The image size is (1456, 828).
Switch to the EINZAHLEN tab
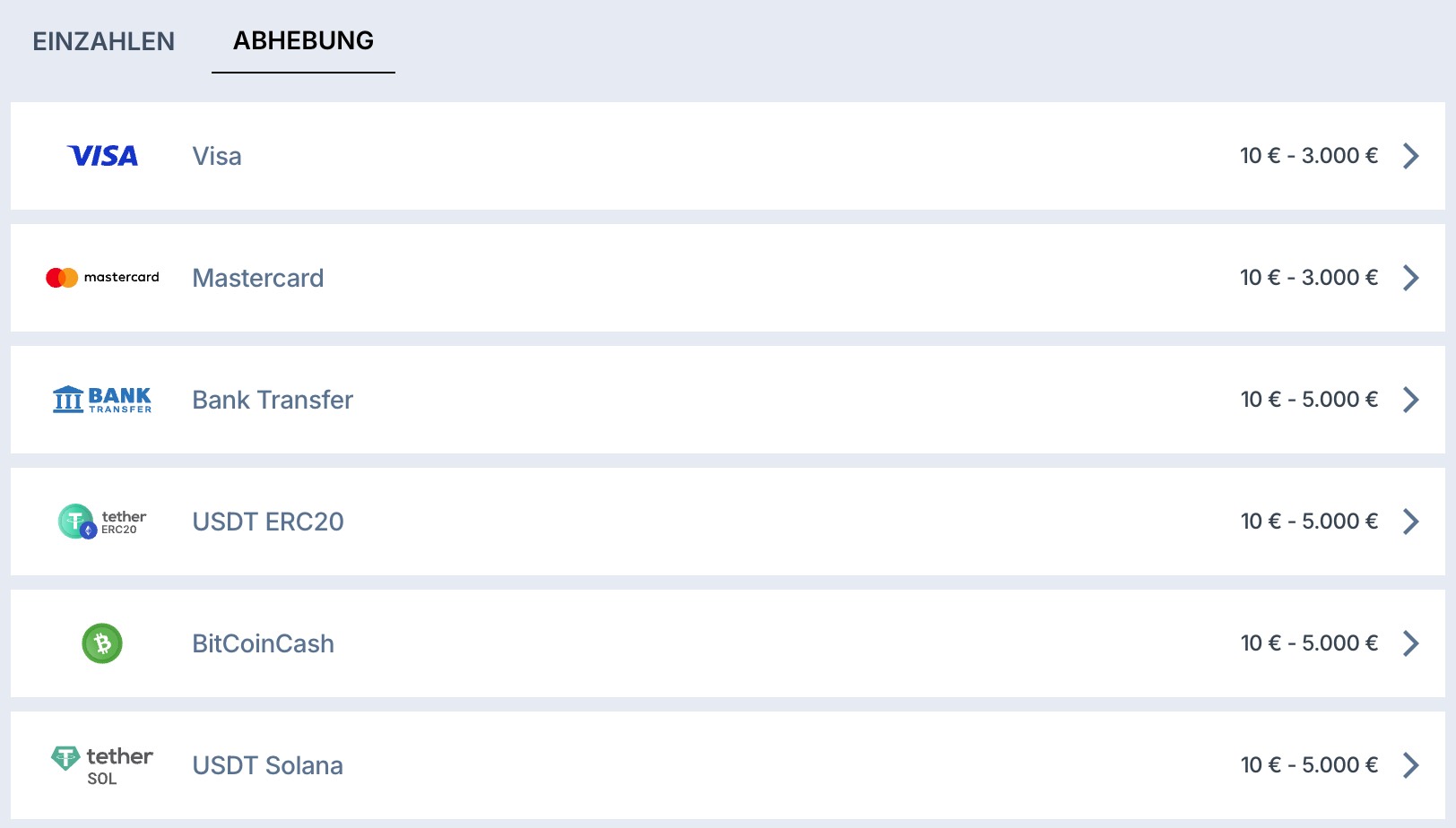(104, 41)
